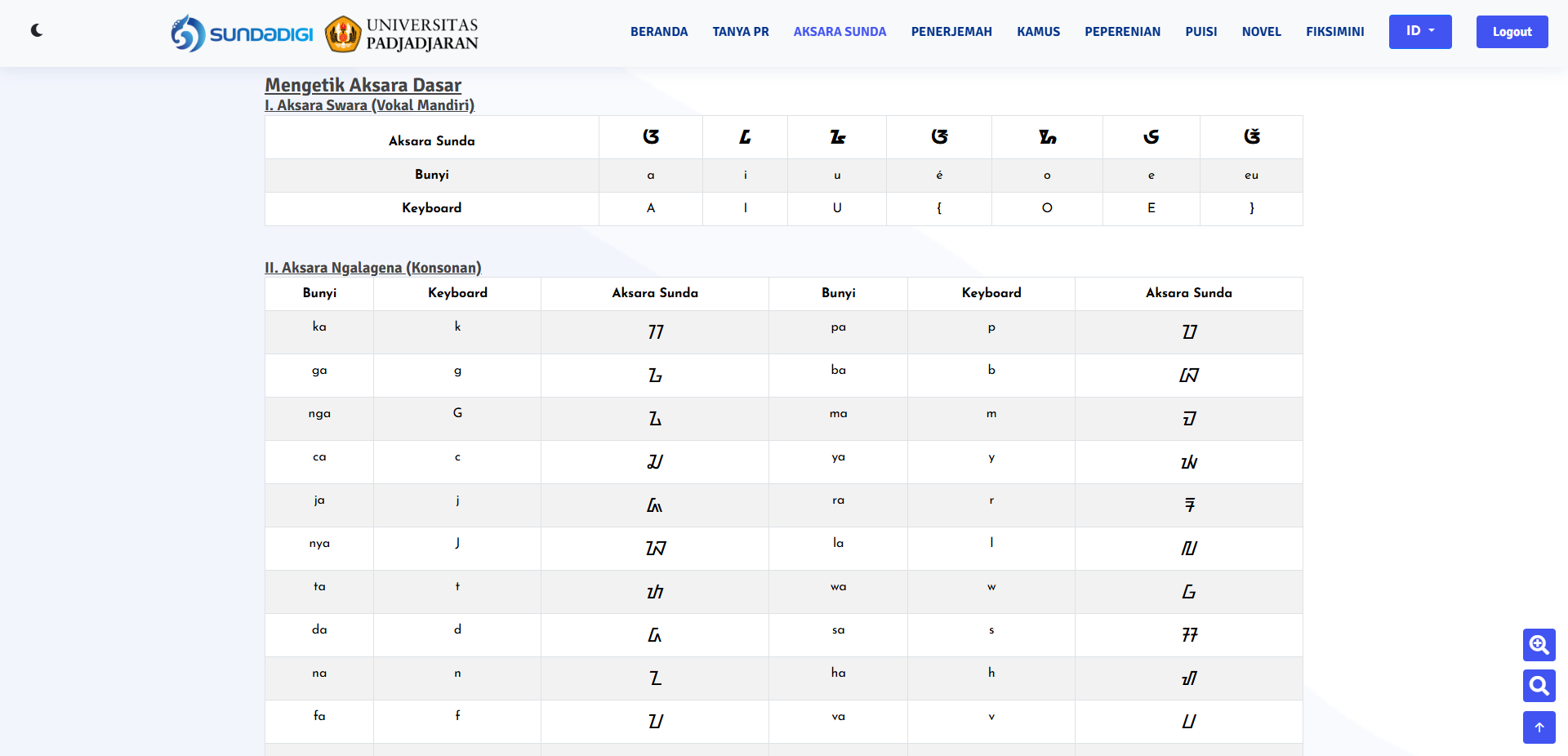Click the keyboard key '}' cell

click(x=1251, y=208)
